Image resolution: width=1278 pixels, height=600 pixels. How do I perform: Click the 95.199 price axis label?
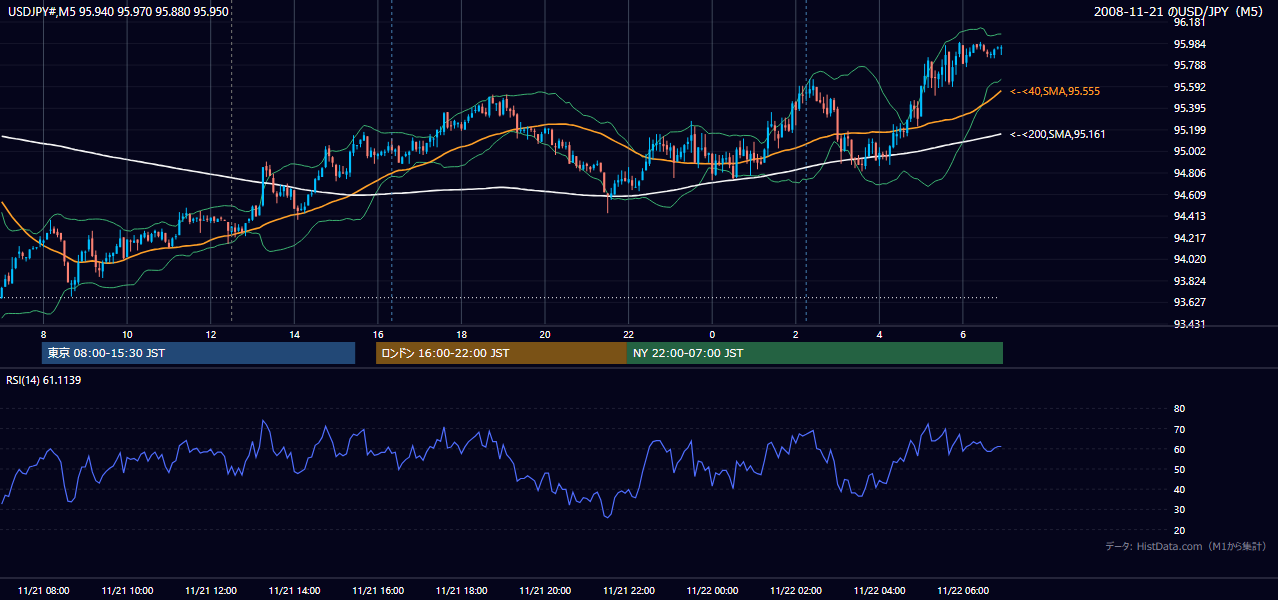pos(1189,130)
